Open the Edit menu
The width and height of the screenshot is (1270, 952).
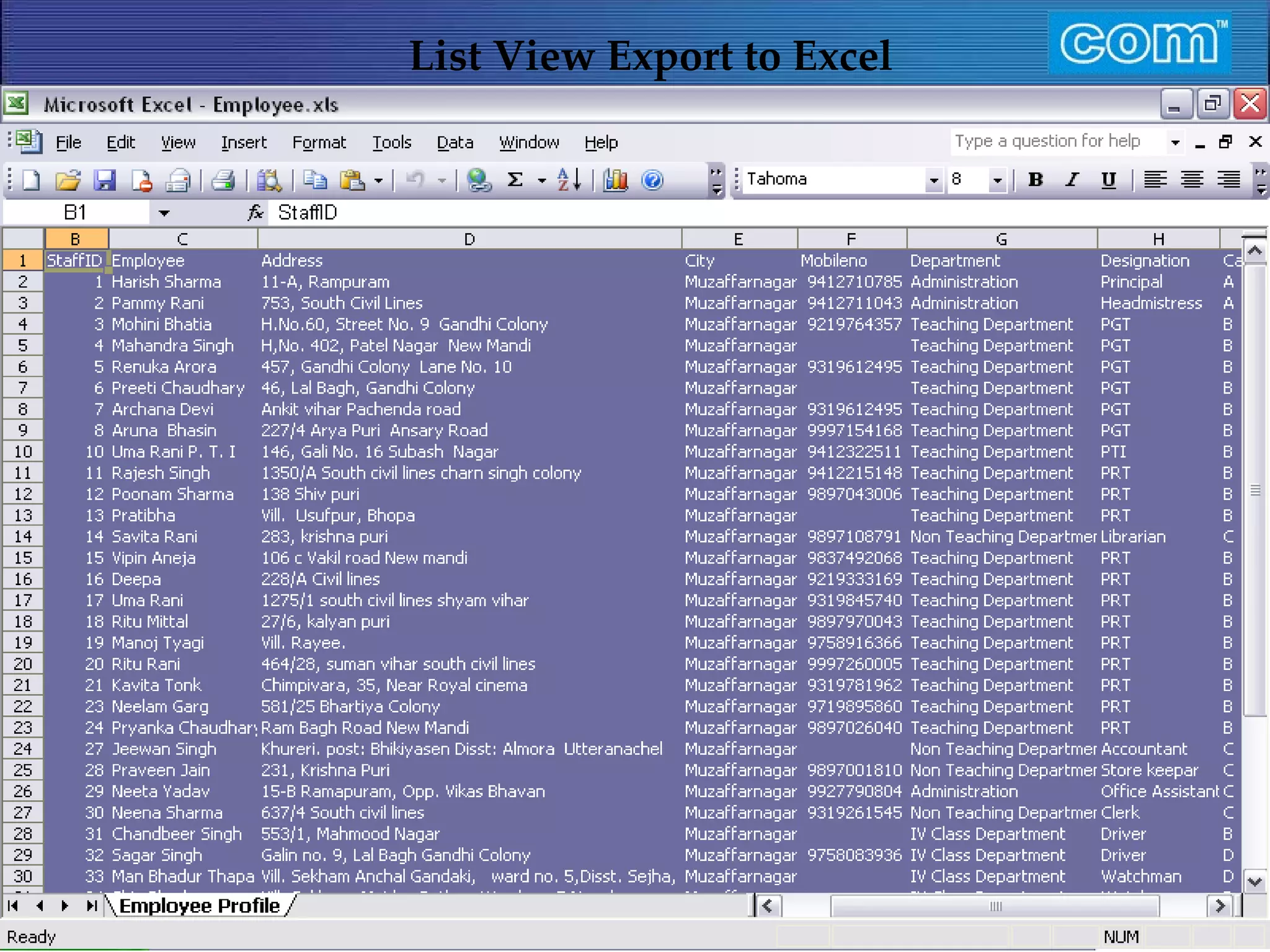120,143
